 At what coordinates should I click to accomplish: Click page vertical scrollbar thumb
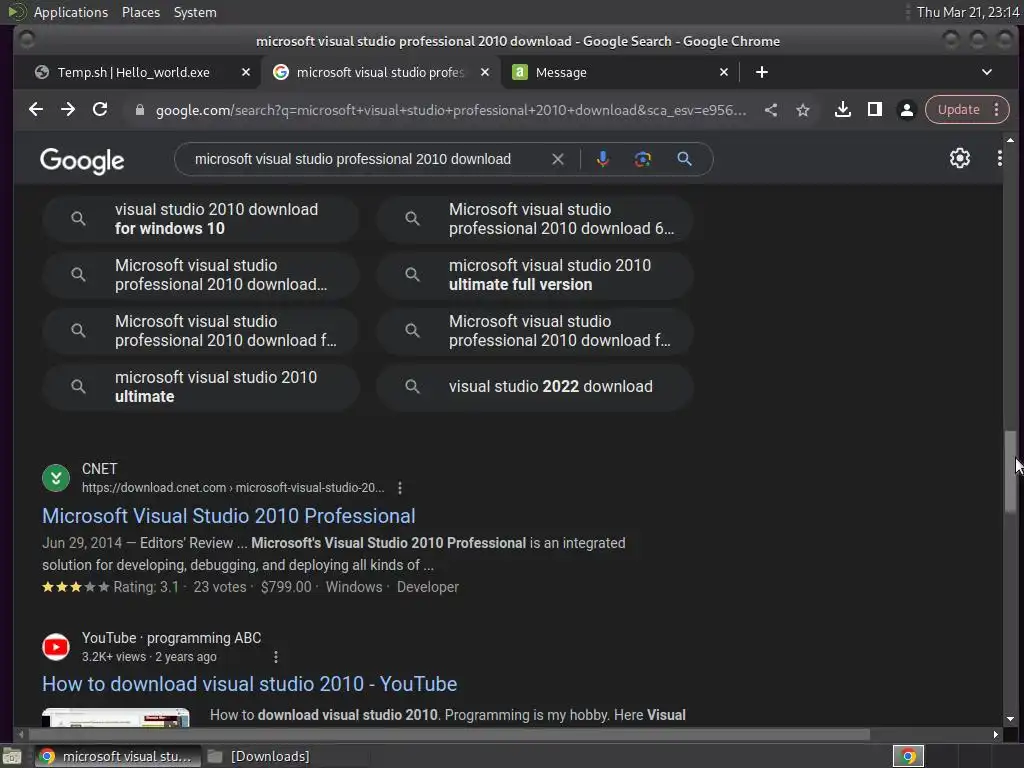tap(1010, 471)
